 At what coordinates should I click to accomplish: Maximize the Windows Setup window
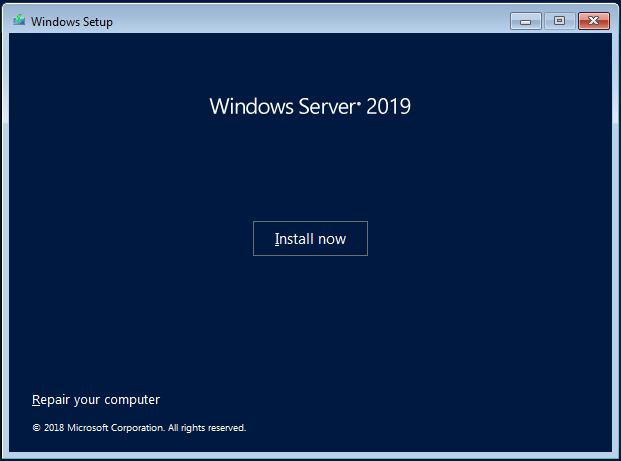pos(559,21)
